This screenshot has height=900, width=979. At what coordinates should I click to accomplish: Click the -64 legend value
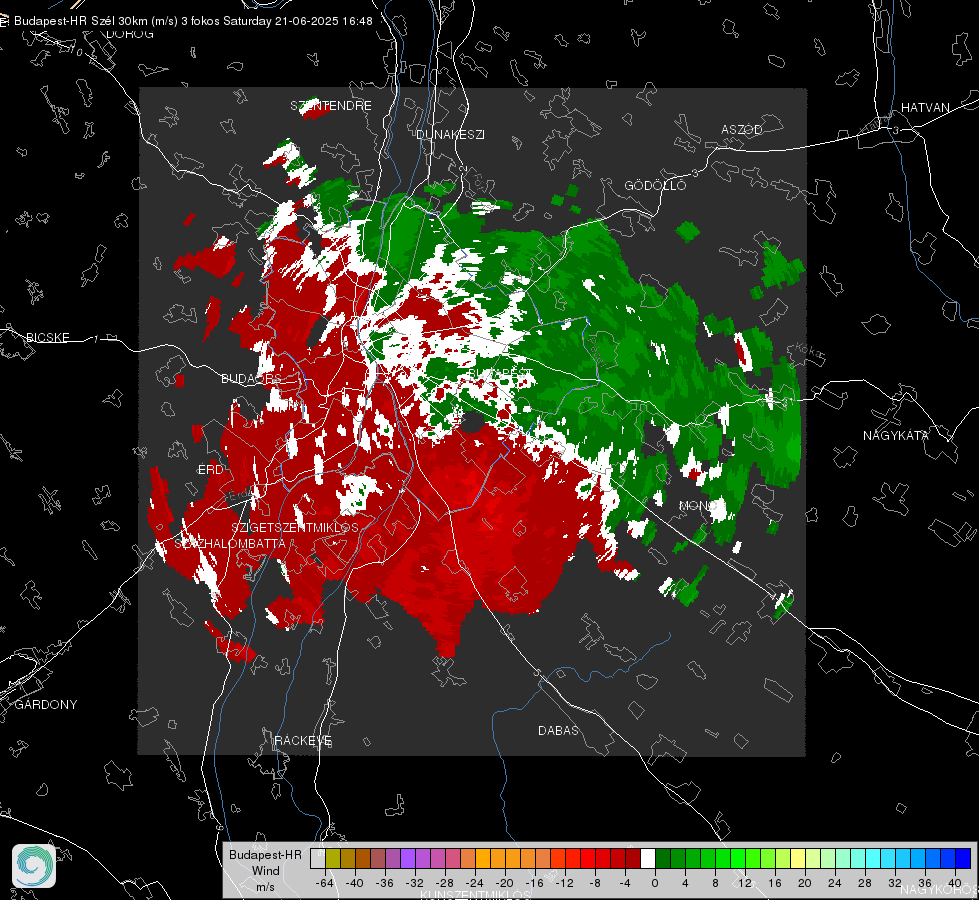coord(325,883)
